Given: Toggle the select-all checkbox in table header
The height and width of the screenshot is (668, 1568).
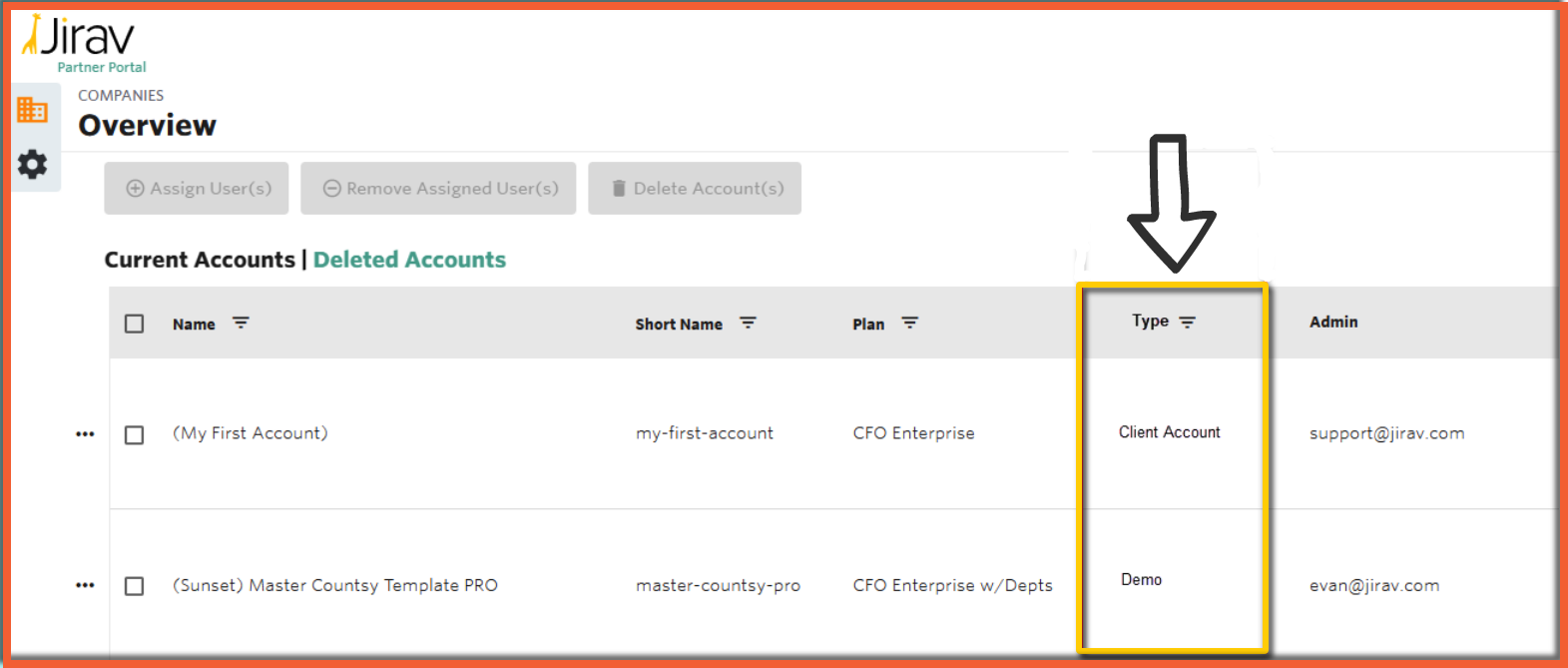Looking at the screenshot, I should click(x=135, y=324).
